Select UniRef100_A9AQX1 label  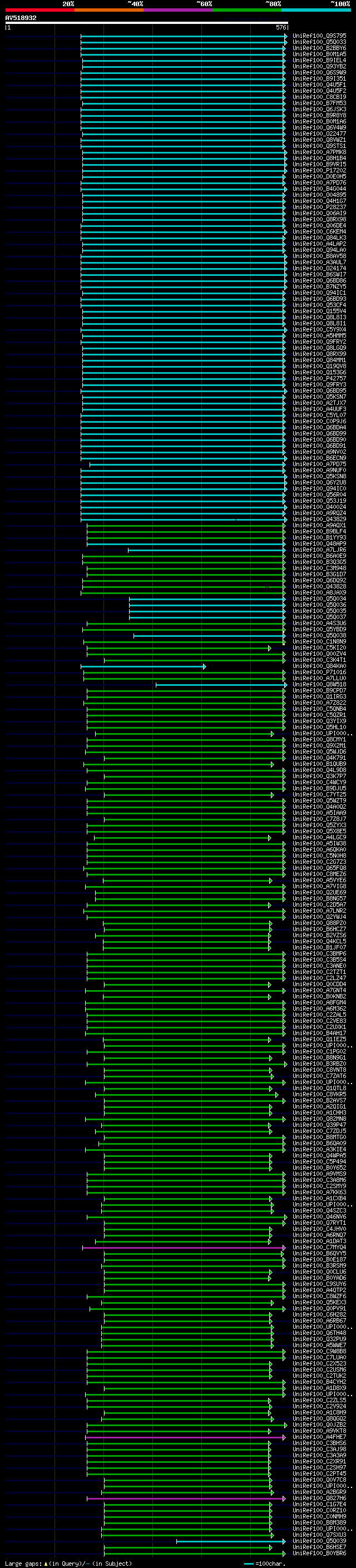319,525
